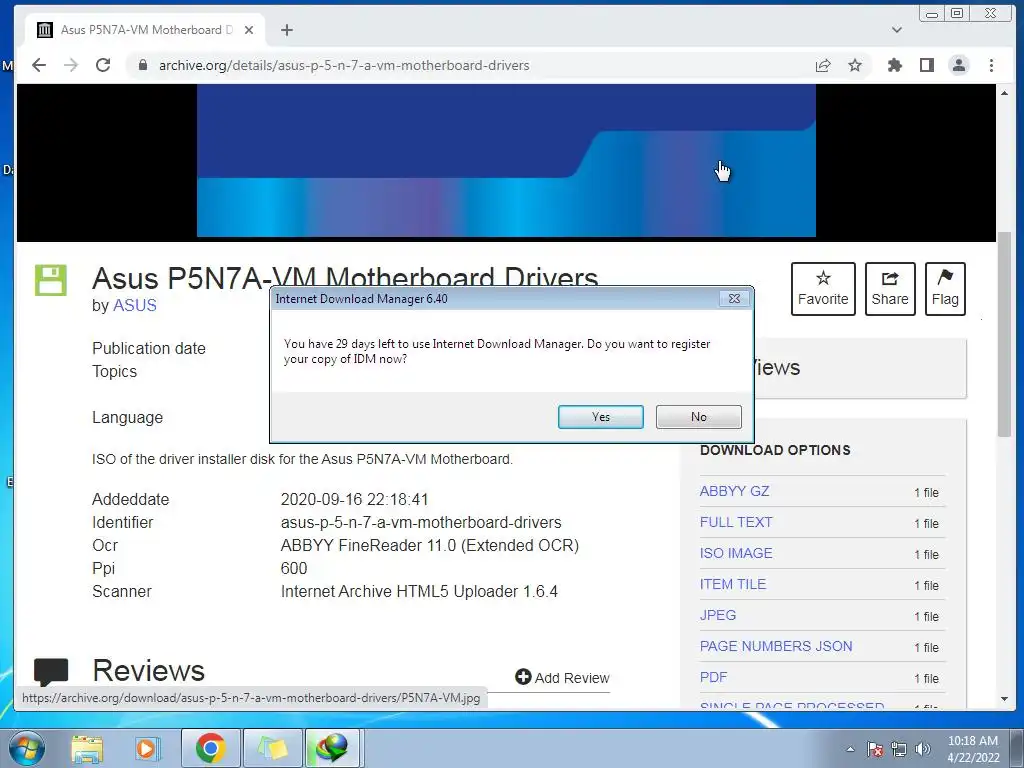This screenshot has height=768, width=1024.
Task: Click the DOWNLOAD OPTIONS heading
Action: click(x=775, y=450)
